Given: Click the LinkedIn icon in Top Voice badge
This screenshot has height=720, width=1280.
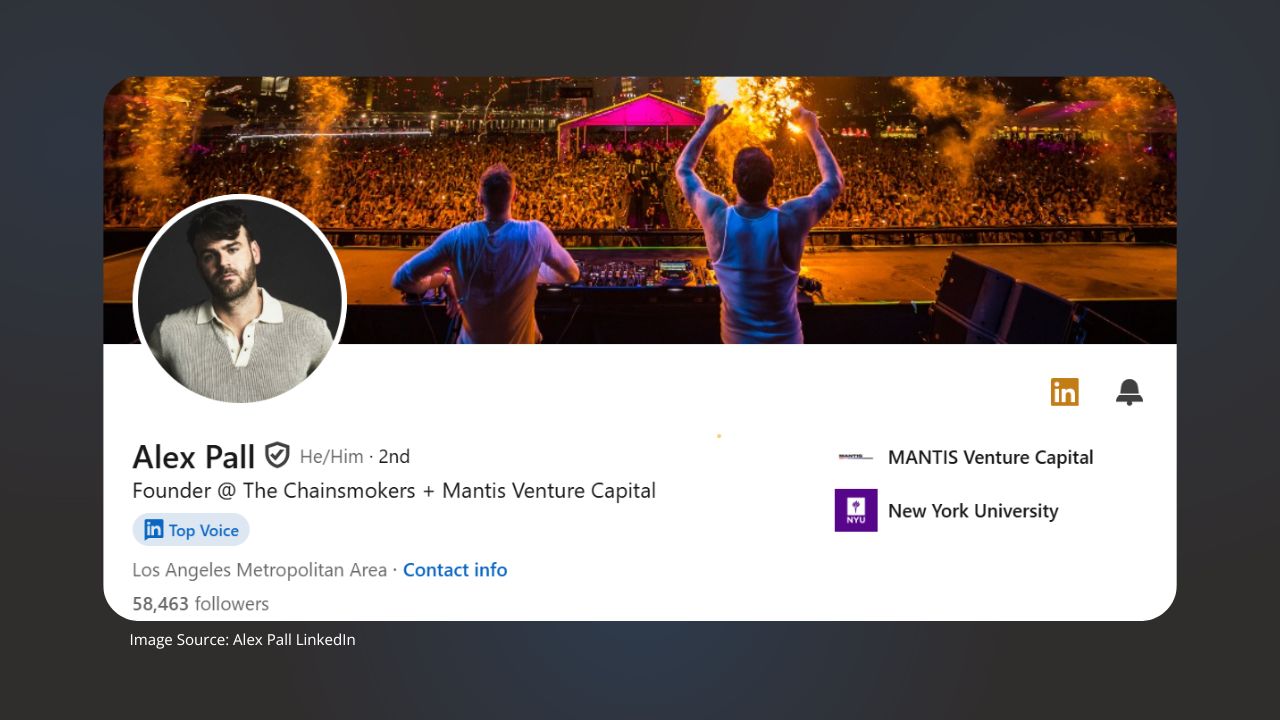Looking at the screenshot, I should (x=154, y=530).
